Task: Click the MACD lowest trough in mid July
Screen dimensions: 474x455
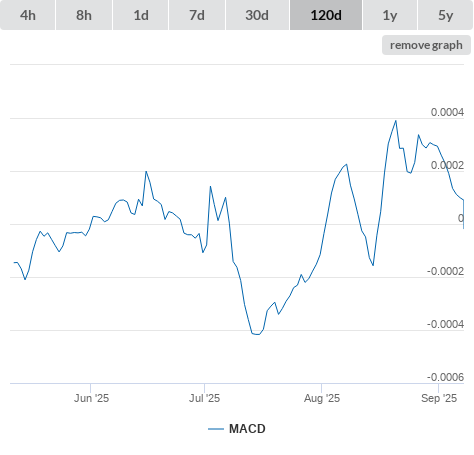Action: pyautogui.click(x=257, y=334)
